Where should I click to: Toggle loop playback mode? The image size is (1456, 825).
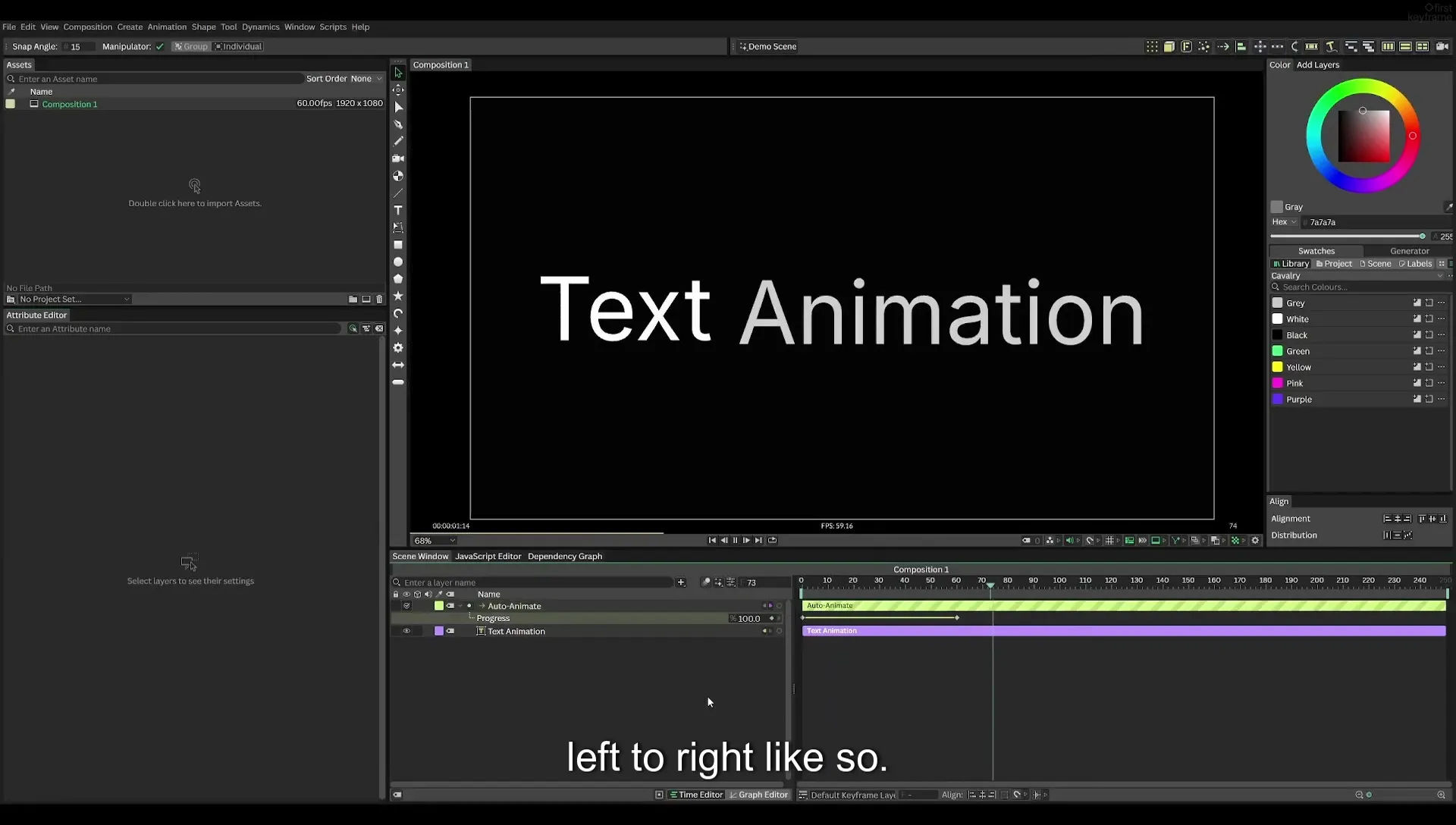coord(772,541)
